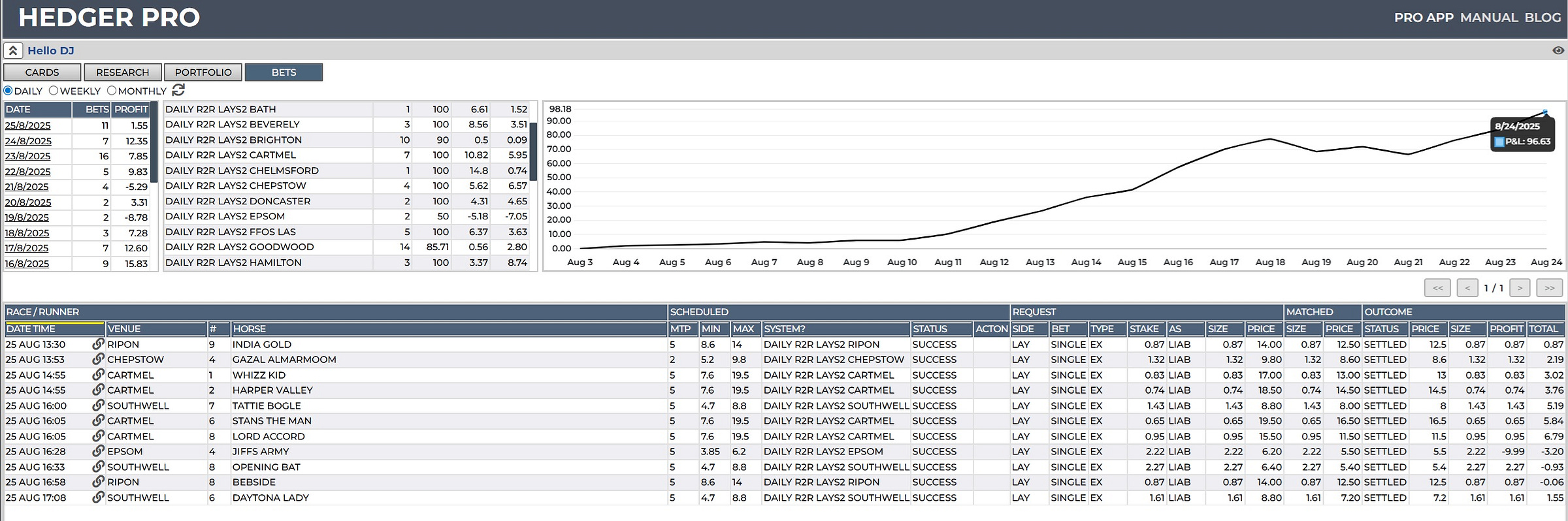Click the refresh icon next to MONTHLY
Image resolution: width=1568 pixels, height=521 pixels.
pos(178,90)
